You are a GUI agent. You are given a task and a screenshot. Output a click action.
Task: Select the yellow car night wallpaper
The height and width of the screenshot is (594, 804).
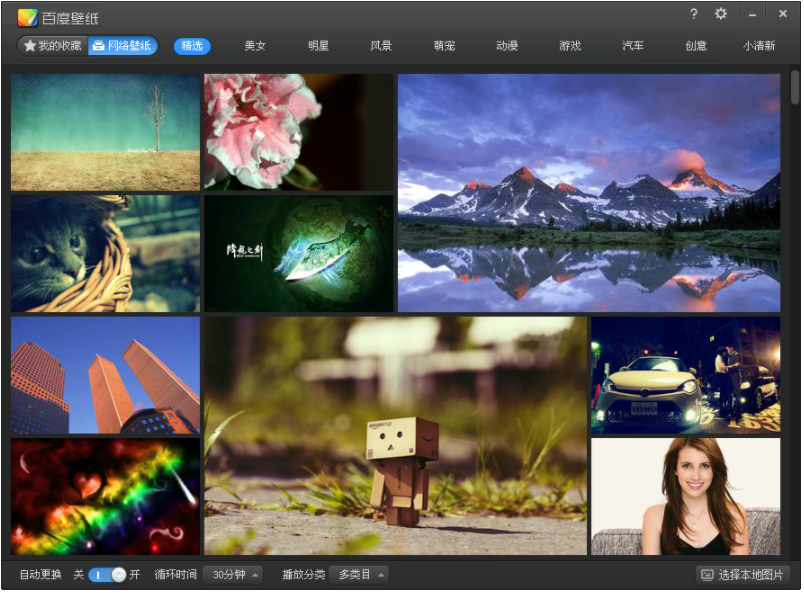(x=686, y=375)
